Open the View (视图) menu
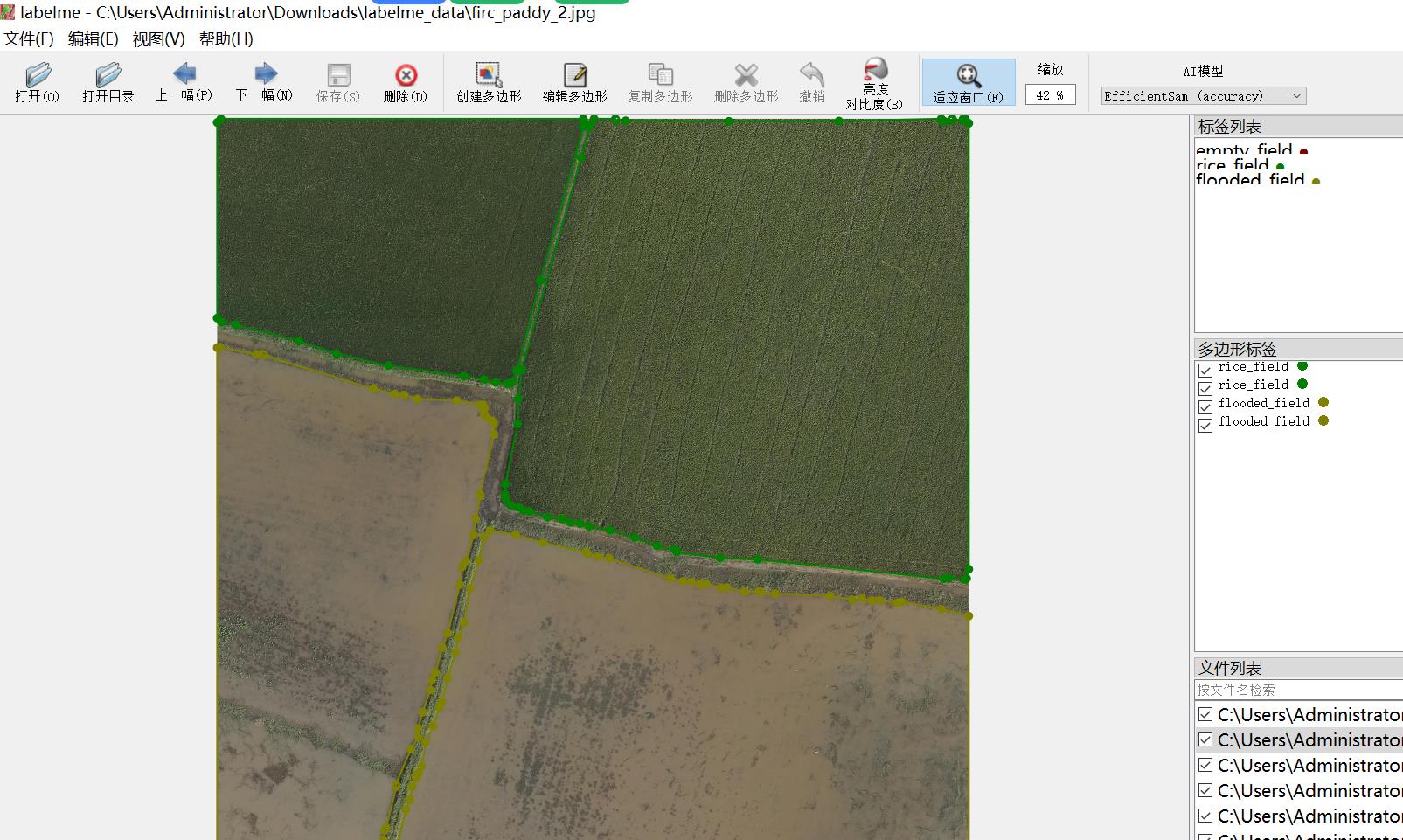The width and height of the screenshot is (1403, 840). pos(158,39)
